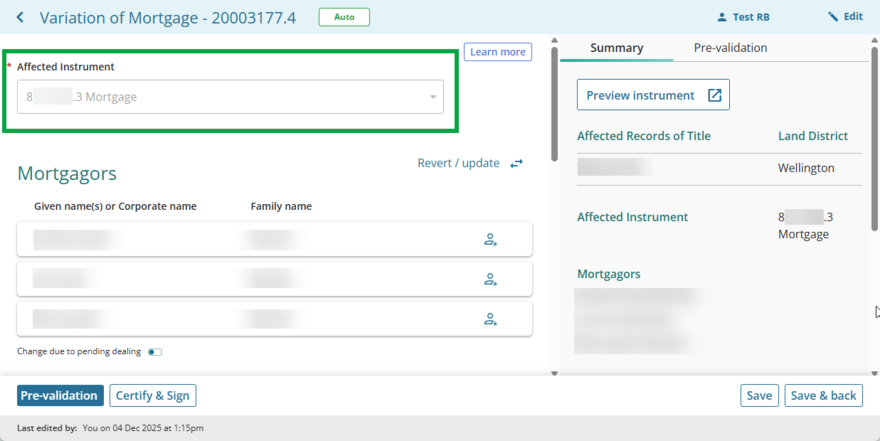880x441 pixels.
Task: Click the second mortgagor's person icon
Action: click(491, 279)
